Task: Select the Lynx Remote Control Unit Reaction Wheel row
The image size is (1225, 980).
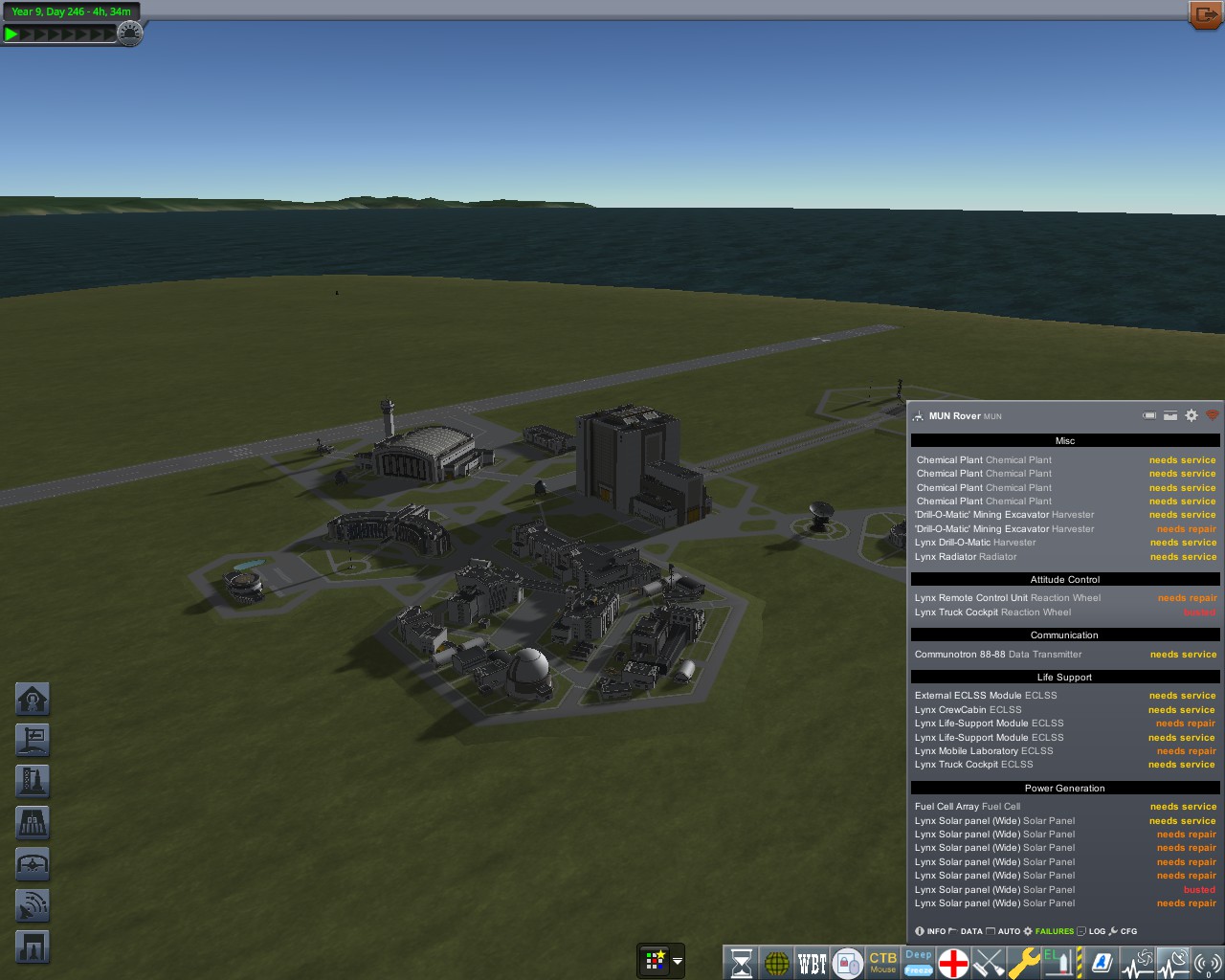Action: pyautogui.click(x=1065, y=598)
